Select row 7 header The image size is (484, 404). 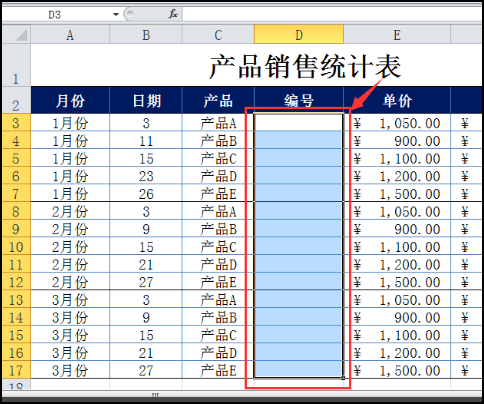tap(16, 194)
